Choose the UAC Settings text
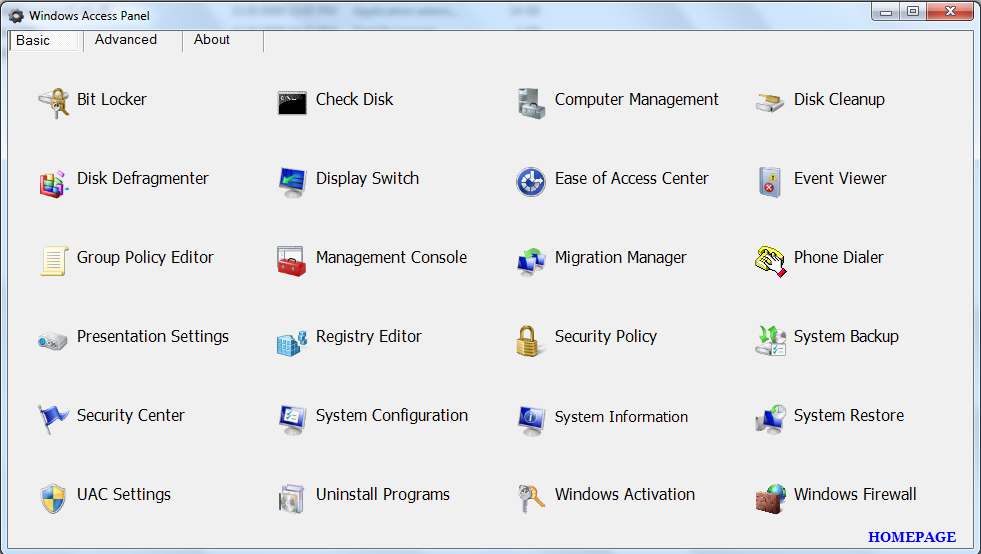This screenshot has height=554, width=981. [x=123, y=495]
